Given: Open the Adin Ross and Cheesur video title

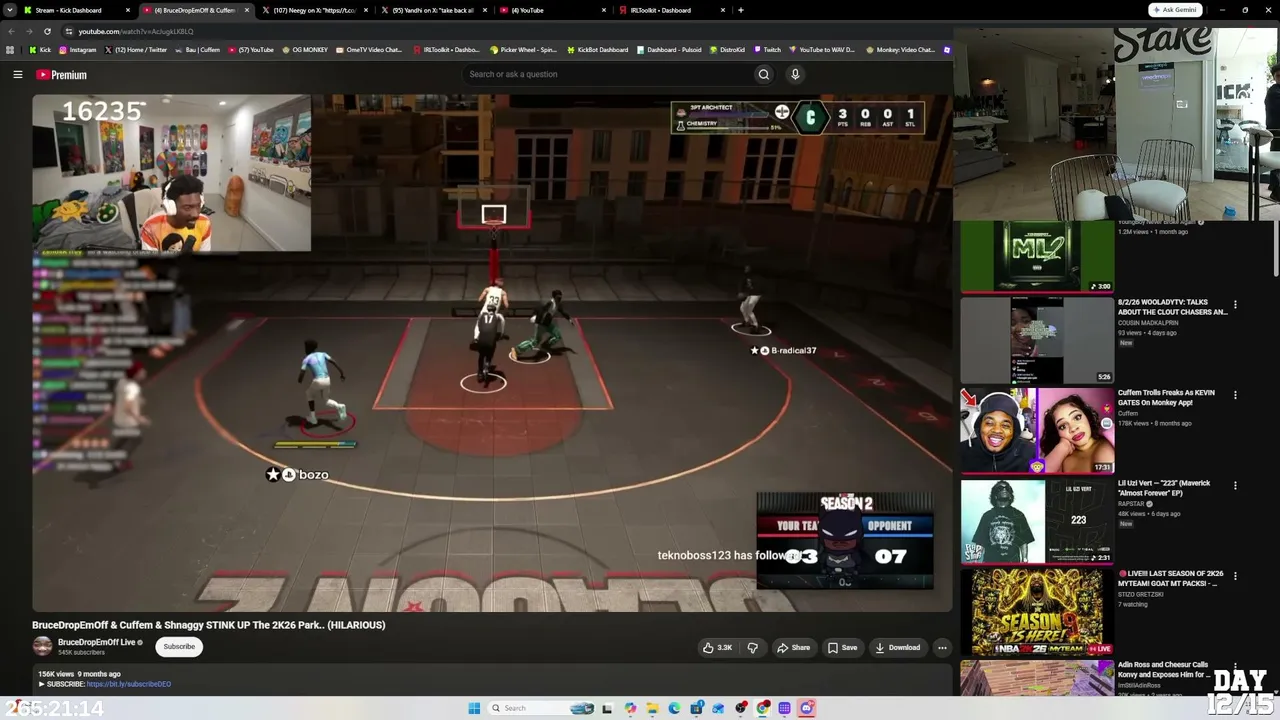Looking at the screenshot, I should (x=1164, y=669).
